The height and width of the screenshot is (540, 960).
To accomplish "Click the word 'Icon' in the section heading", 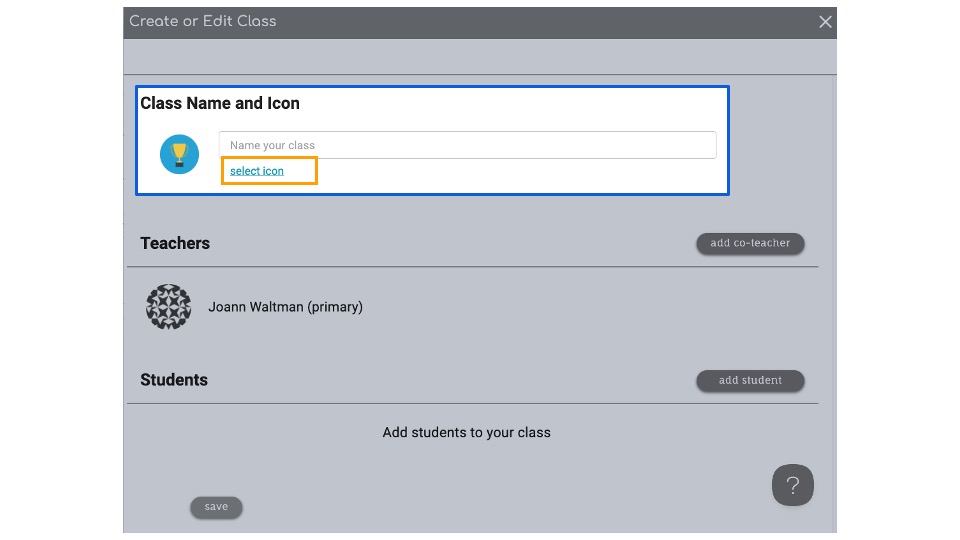I will 283,103.
